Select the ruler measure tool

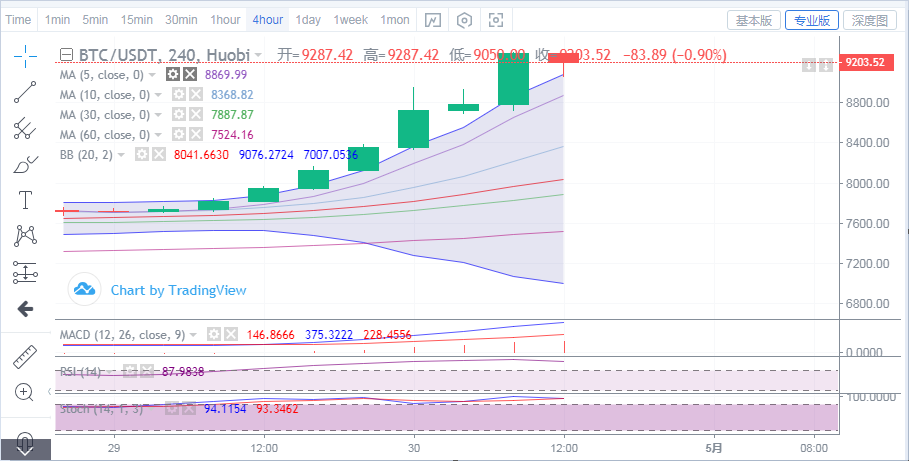(x=26, y=357)
